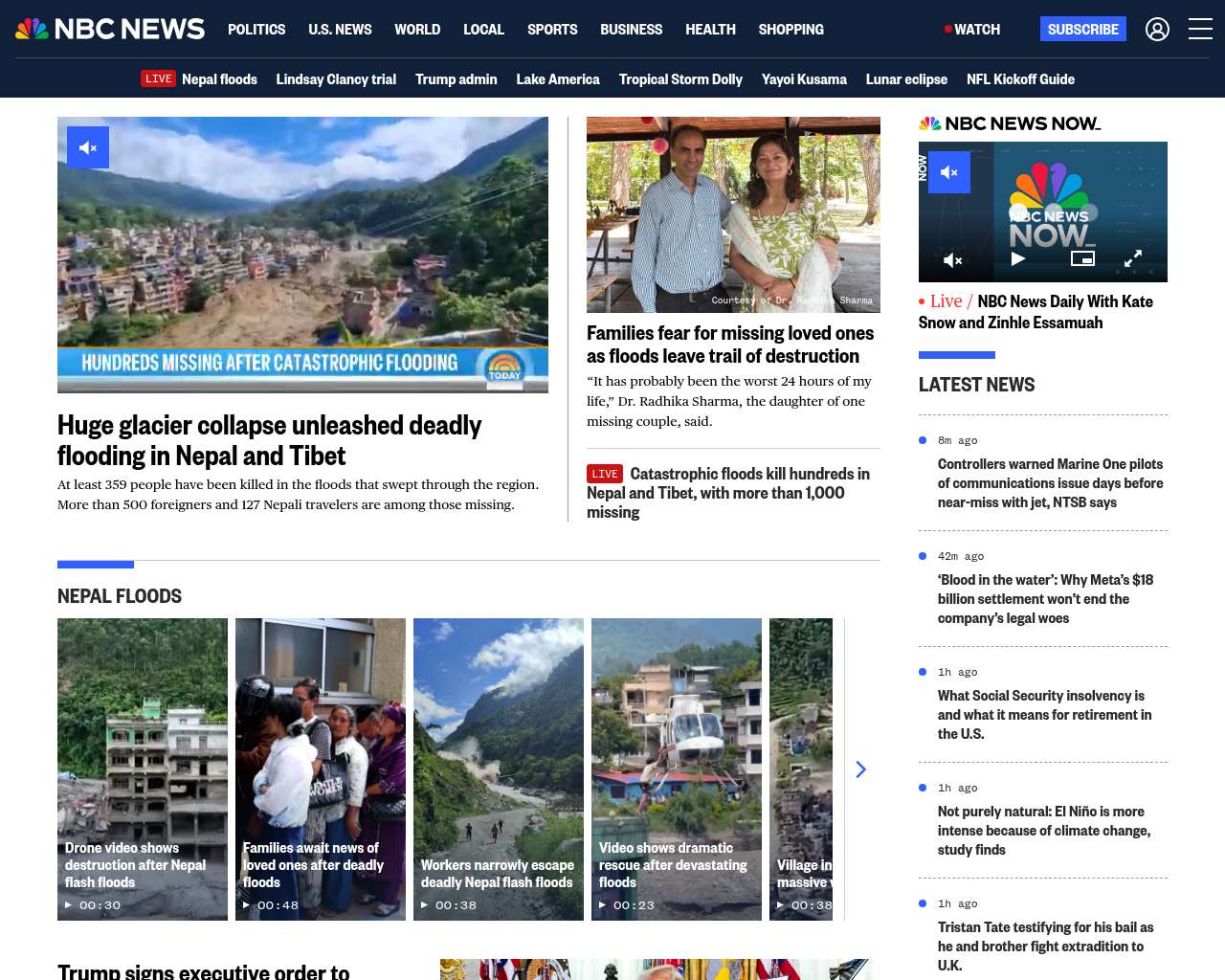Show next Nepal Floods carousel videos
Image resolution: width=1225 pixels, height=980 pixels.
[860, 769]
